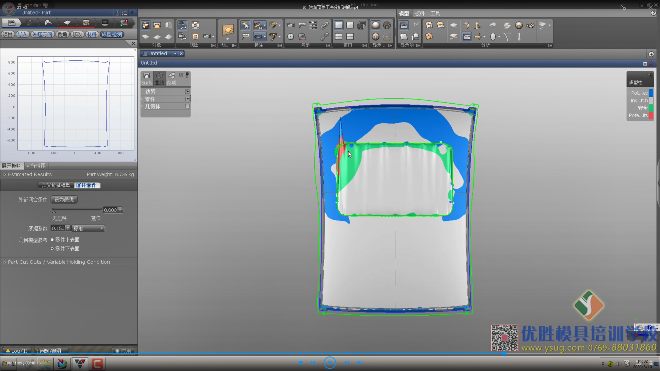The width and height of the screenshot is (660, 371).
Task: Click the slider track beside the 0.000 field
Action: click(x=77, y=209)
